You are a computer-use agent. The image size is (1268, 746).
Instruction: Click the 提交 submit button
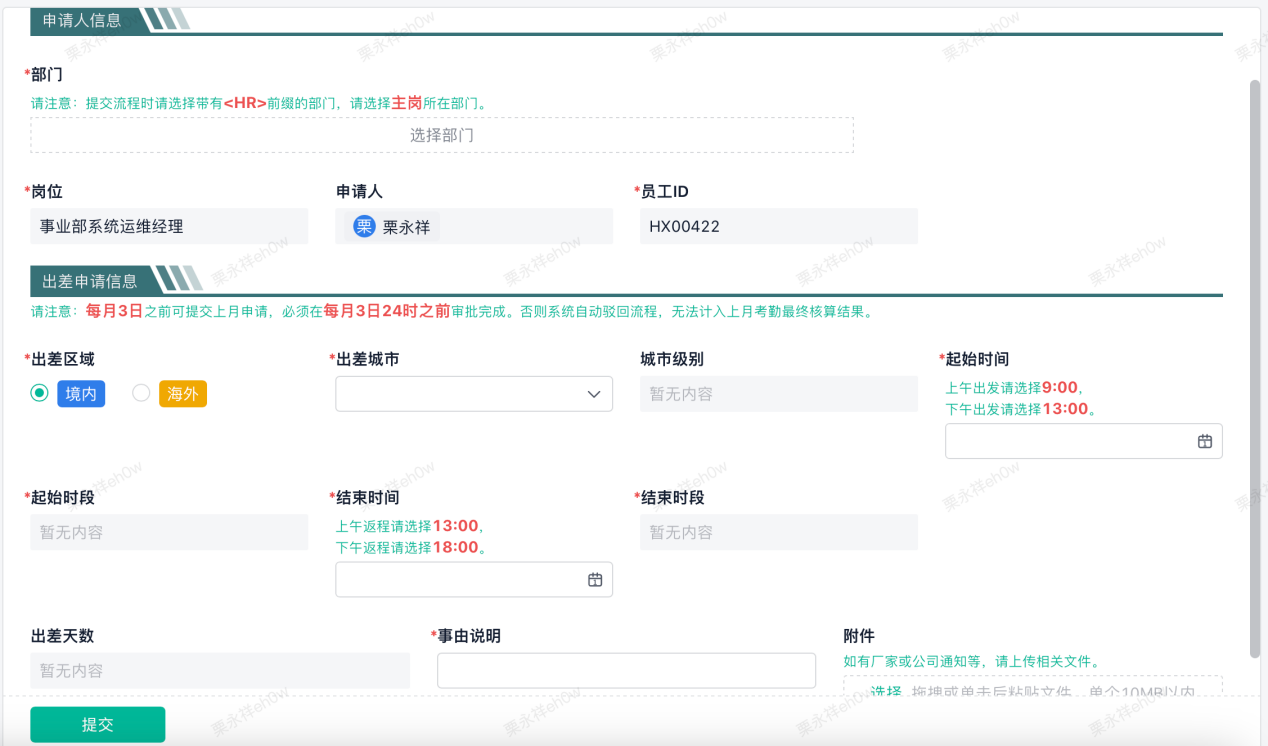[98, 725]
